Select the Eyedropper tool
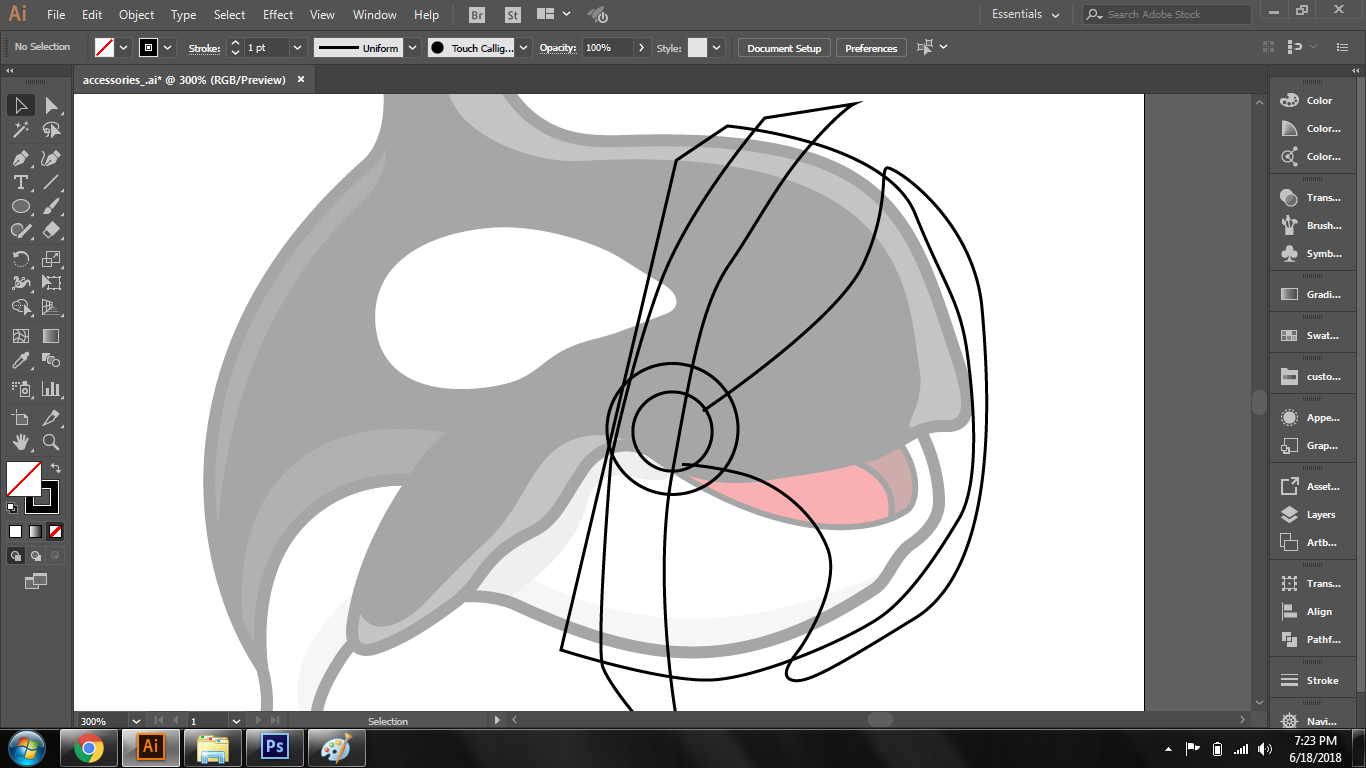Viewport: 1366px width, 768px height. 20,360
